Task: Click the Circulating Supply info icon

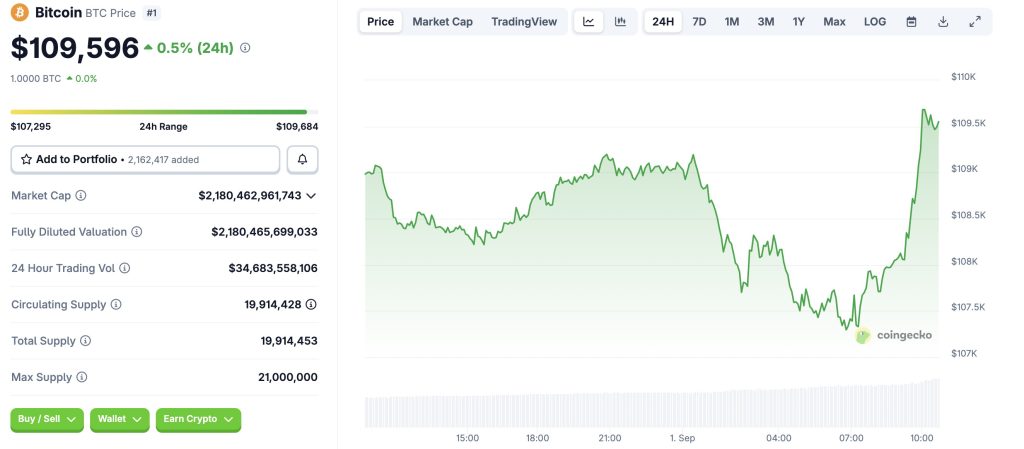Action: (x=116, y=305)
